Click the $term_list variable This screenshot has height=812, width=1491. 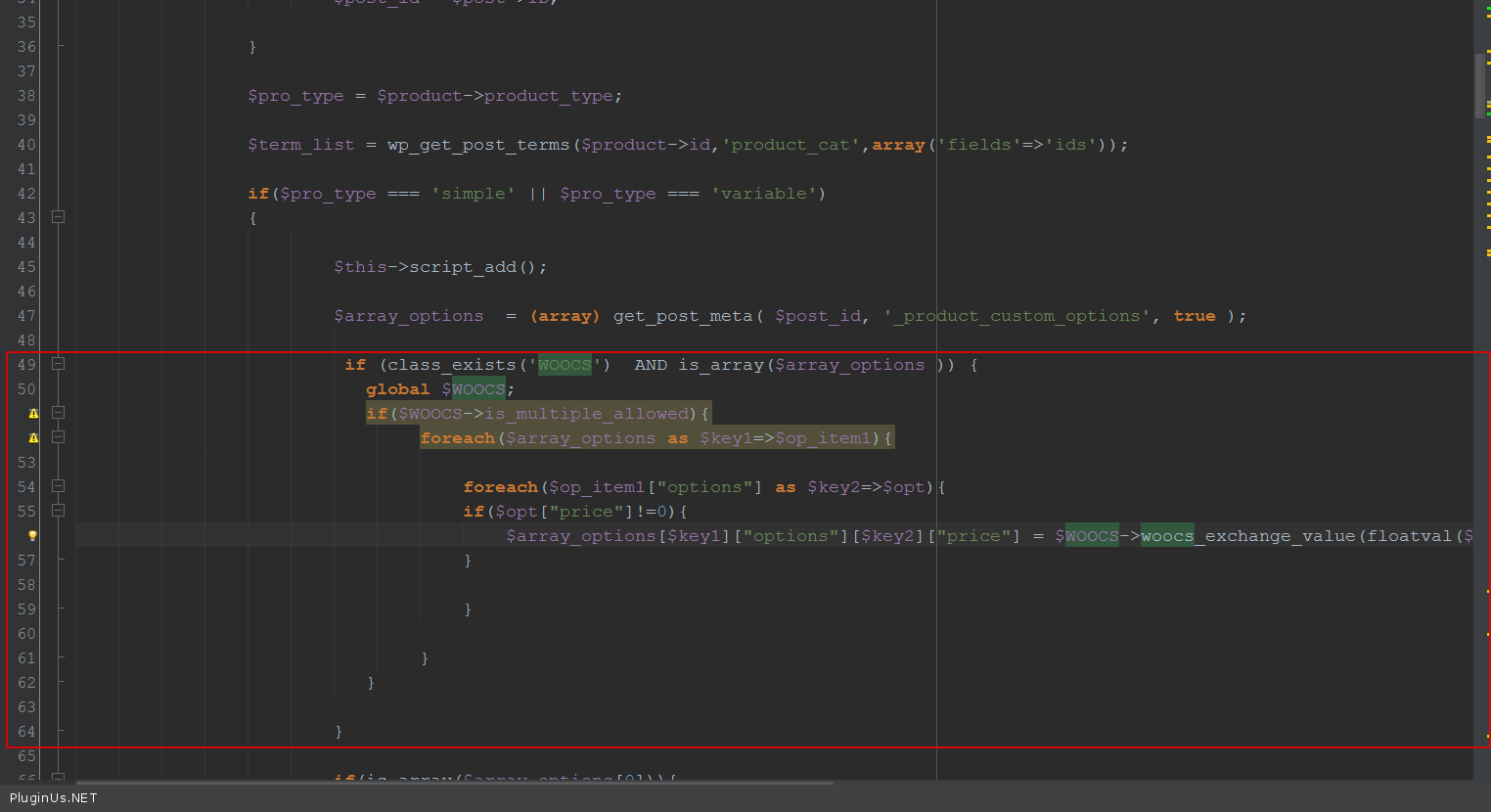coord(300,145)
